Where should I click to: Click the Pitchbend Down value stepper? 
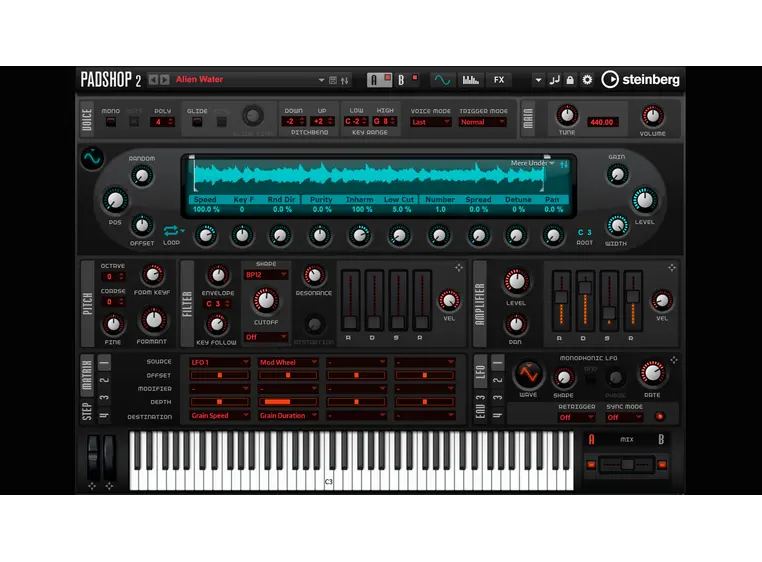click(294, 122)
